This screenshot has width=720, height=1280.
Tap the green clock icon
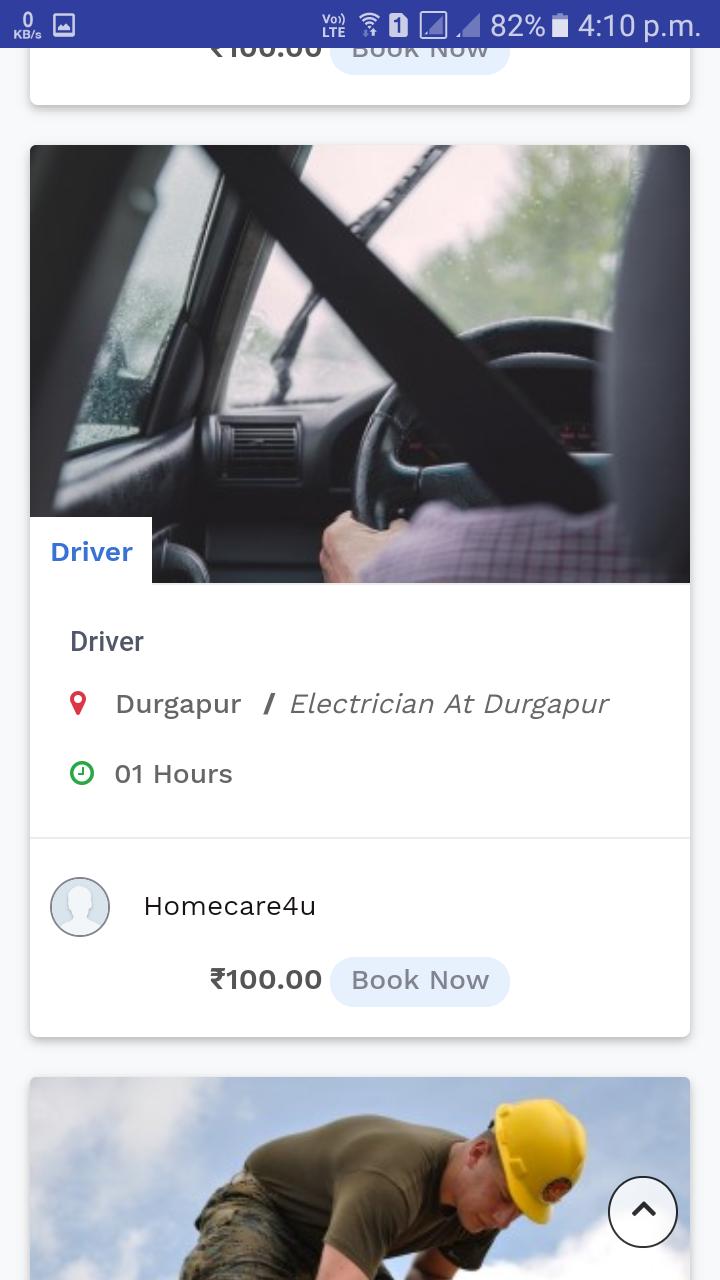pyautogui.click(x=82, y=773)
